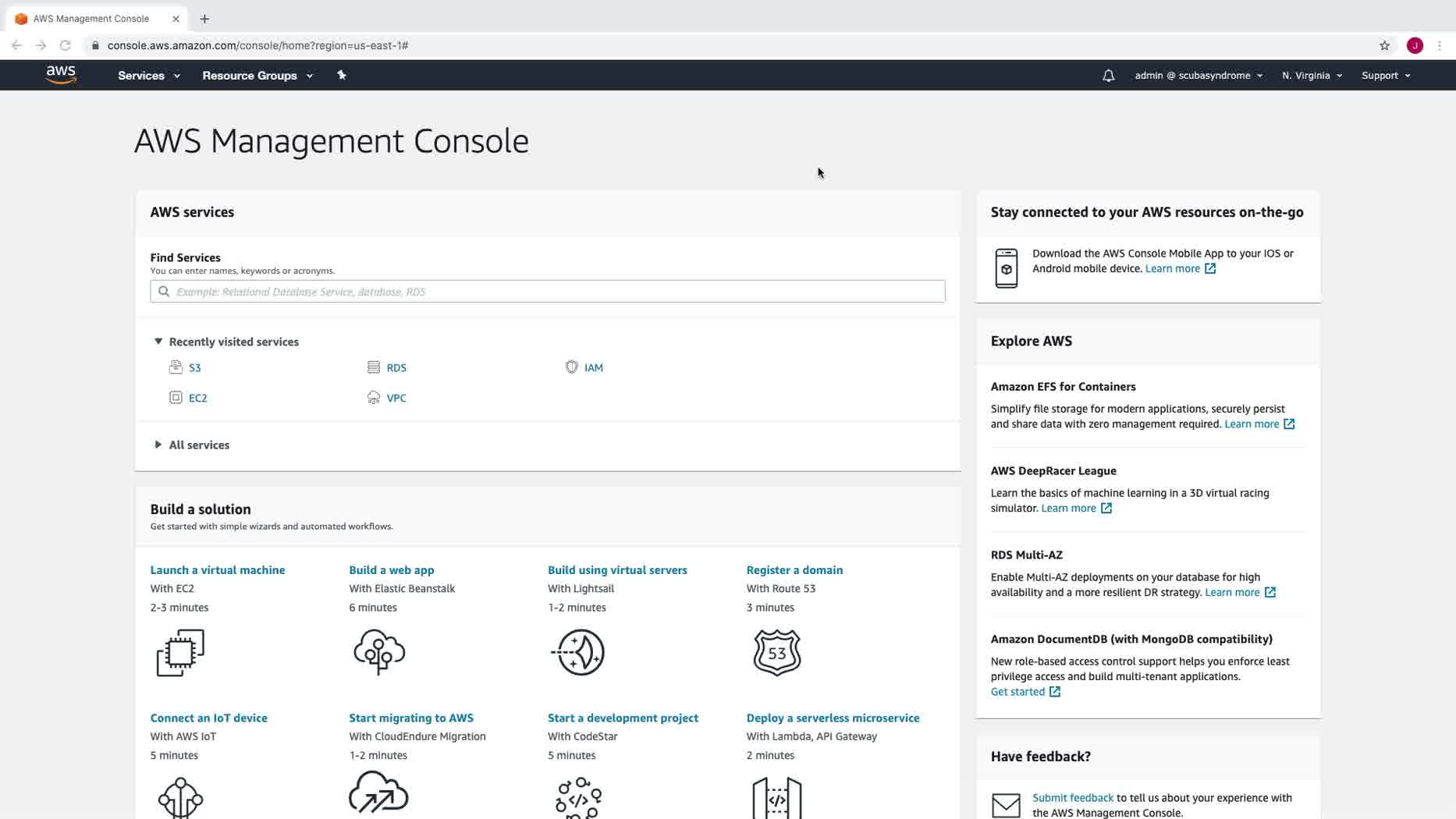The height and width of the screenshot is (819, 1456).
Task: Click Get started under Amazon DocumentDB
Action: [1025, 692]
